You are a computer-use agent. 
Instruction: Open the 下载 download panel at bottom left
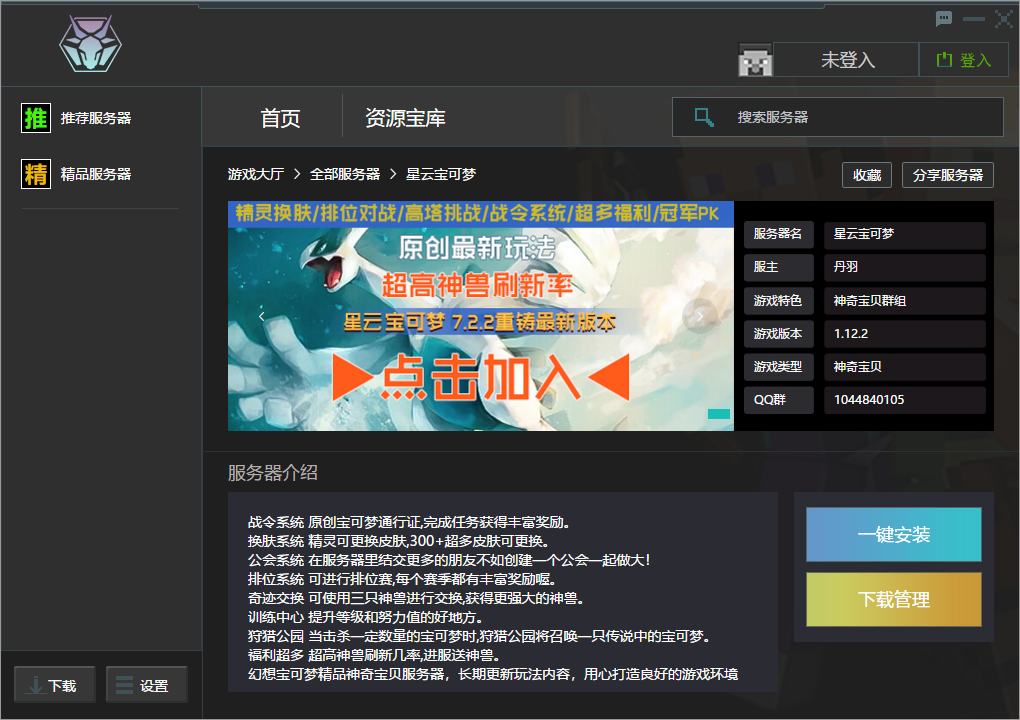pyautogui.click(x=54, y=684)
